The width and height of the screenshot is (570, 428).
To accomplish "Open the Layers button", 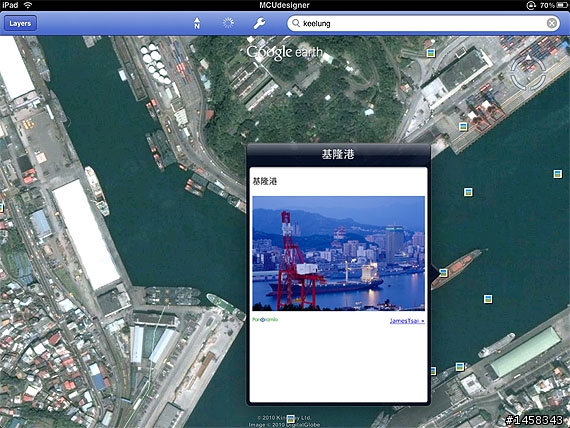I will [20, 23].
